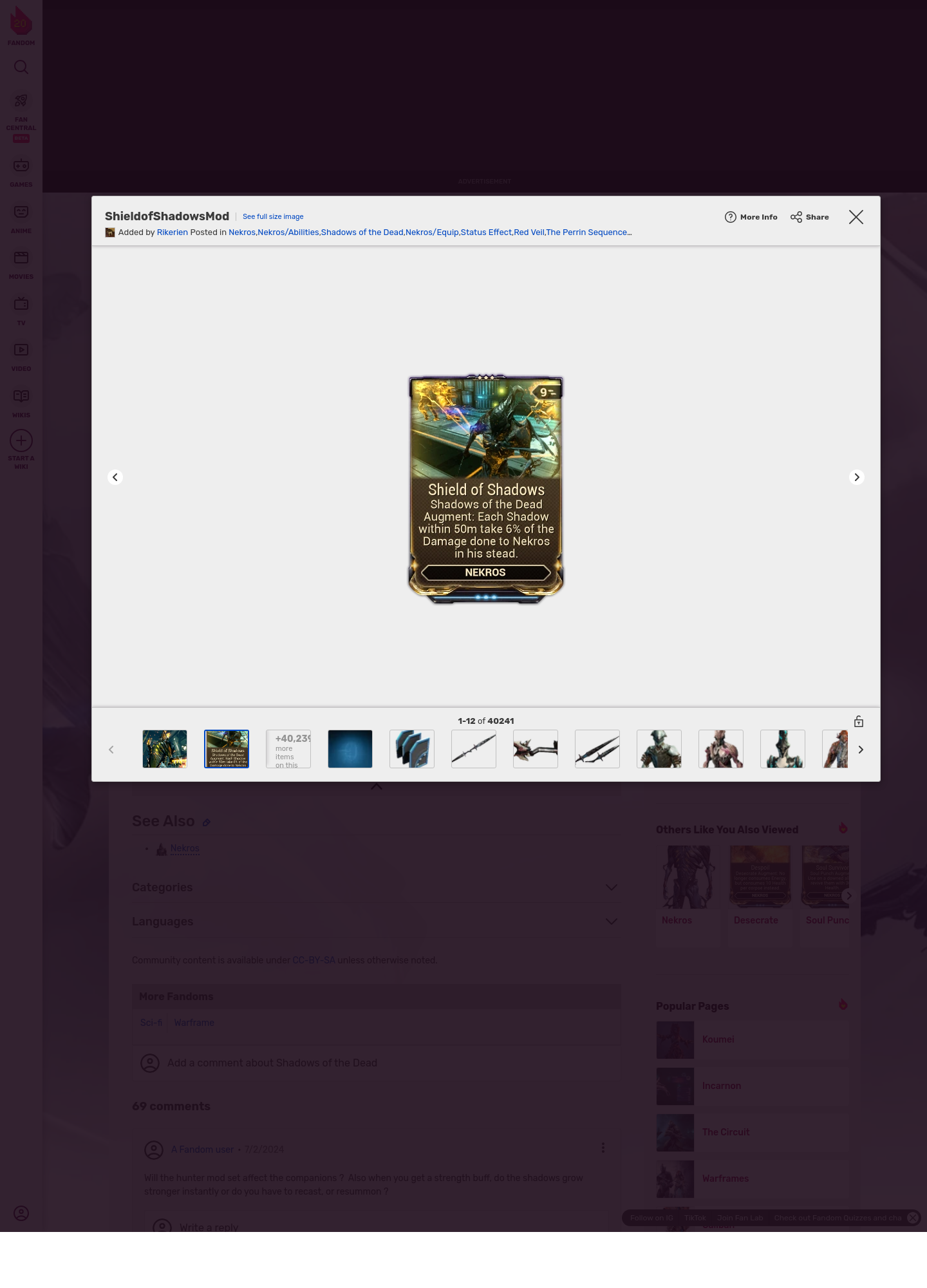This screenshot has height=1288, width=927.
Task: Open A Fandom user commenter link
Action: coord(202,1150)
